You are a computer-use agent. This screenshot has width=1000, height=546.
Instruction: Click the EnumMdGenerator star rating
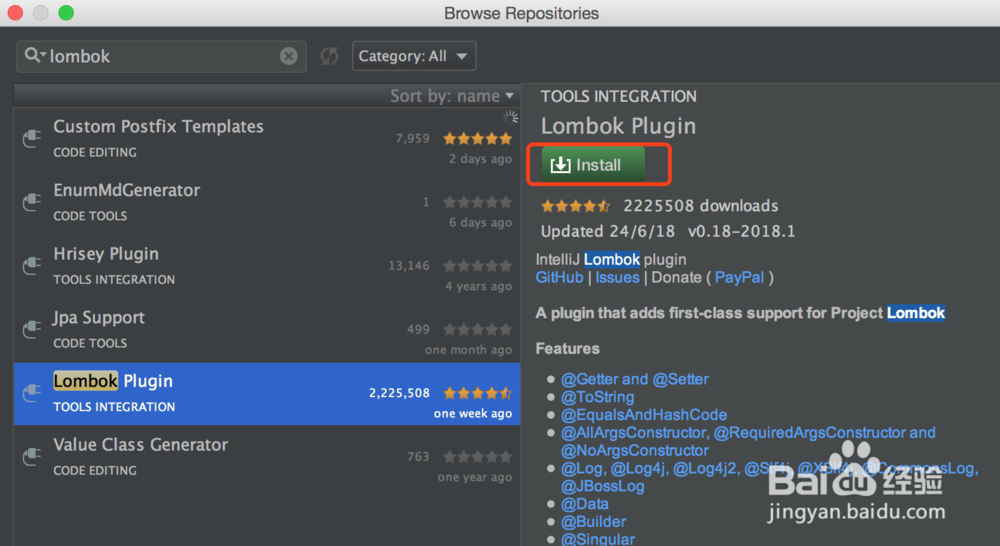(478, 202)
